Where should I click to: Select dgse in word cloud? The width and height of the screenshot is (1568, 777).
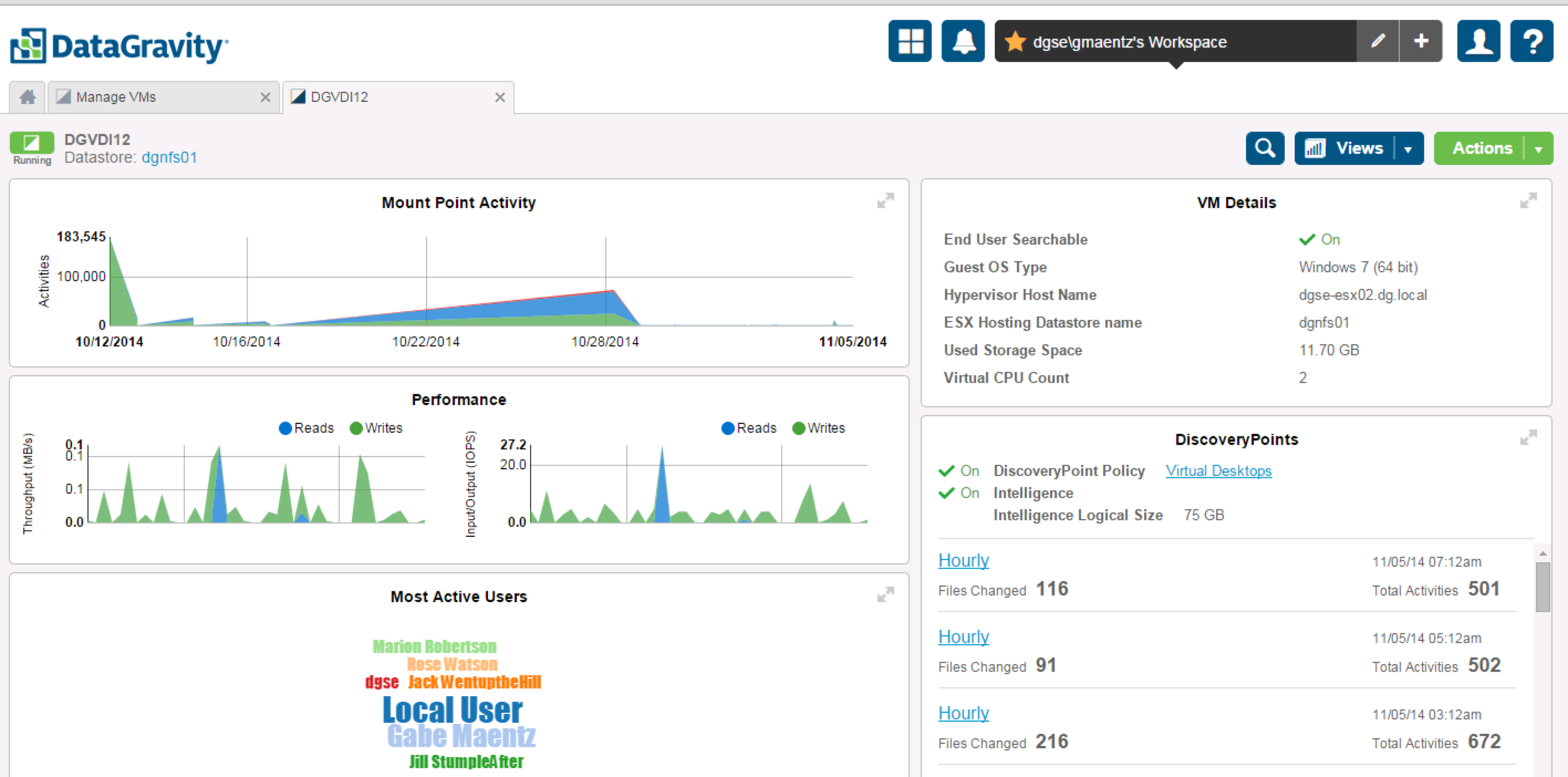click(381, 682)
